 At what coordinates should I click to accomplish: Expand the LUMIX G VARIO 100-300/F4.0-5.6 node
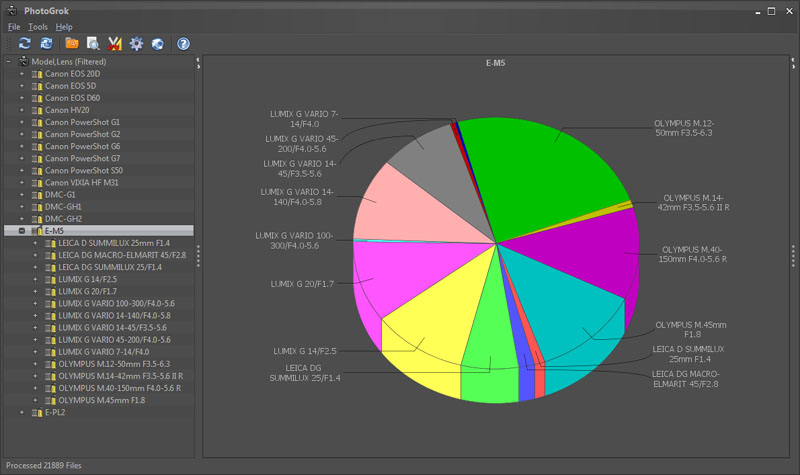[x=35, y=304]
